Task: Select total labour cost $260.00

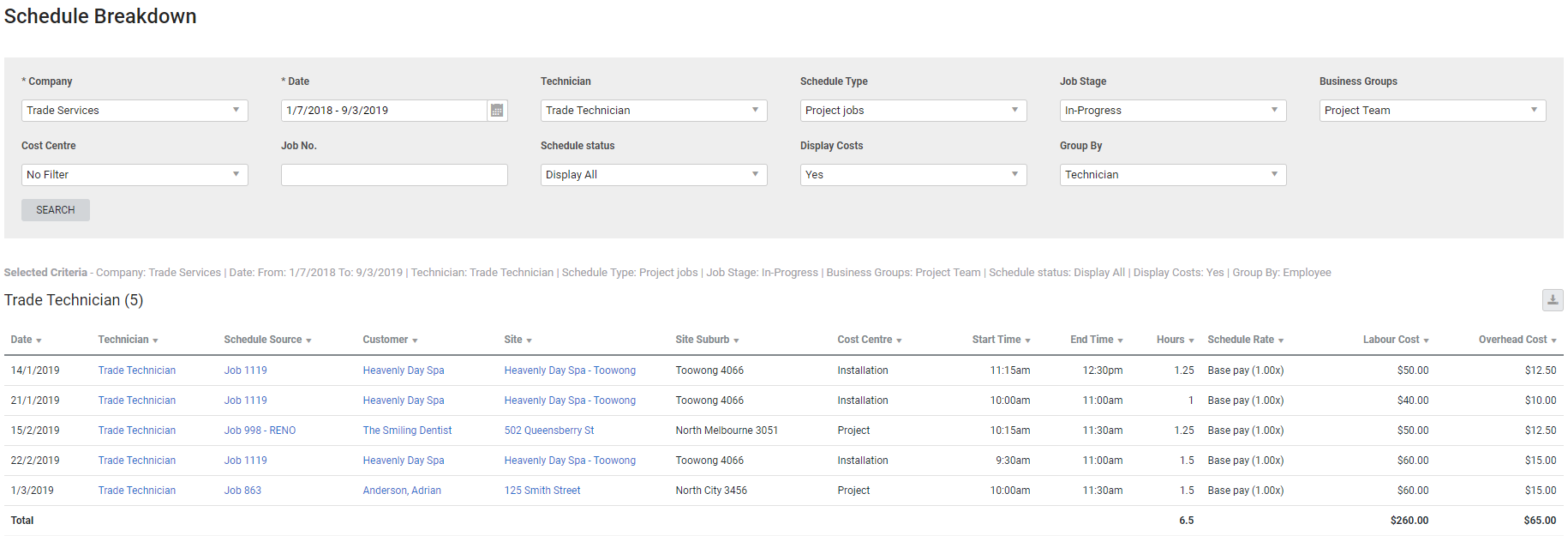Action: (x=1409, y=521)
